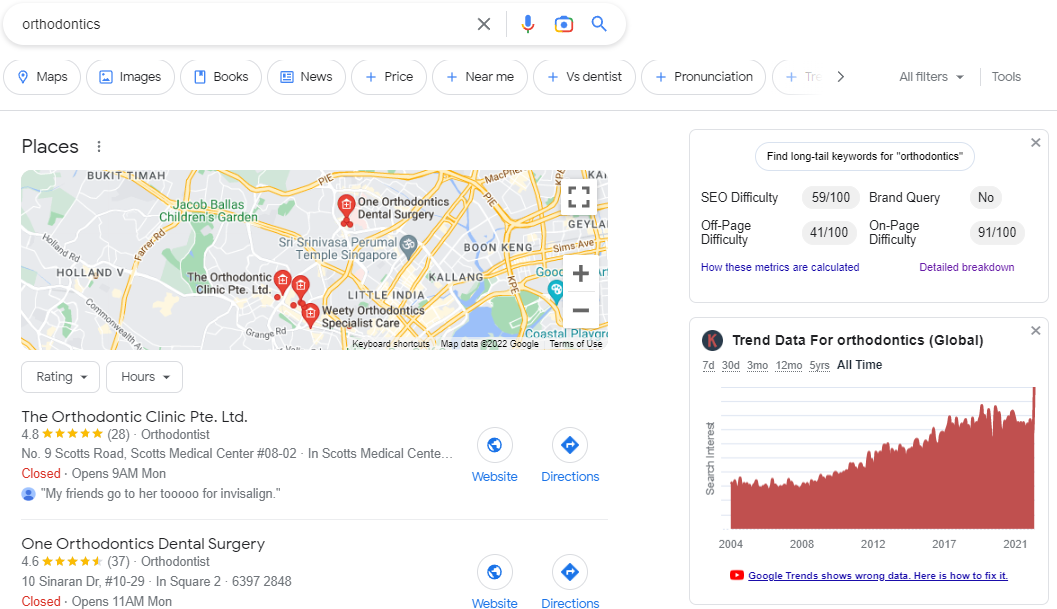
Task: Expand the map to fullscreen view
Action: pyautogui.click(x=579, y=197)
